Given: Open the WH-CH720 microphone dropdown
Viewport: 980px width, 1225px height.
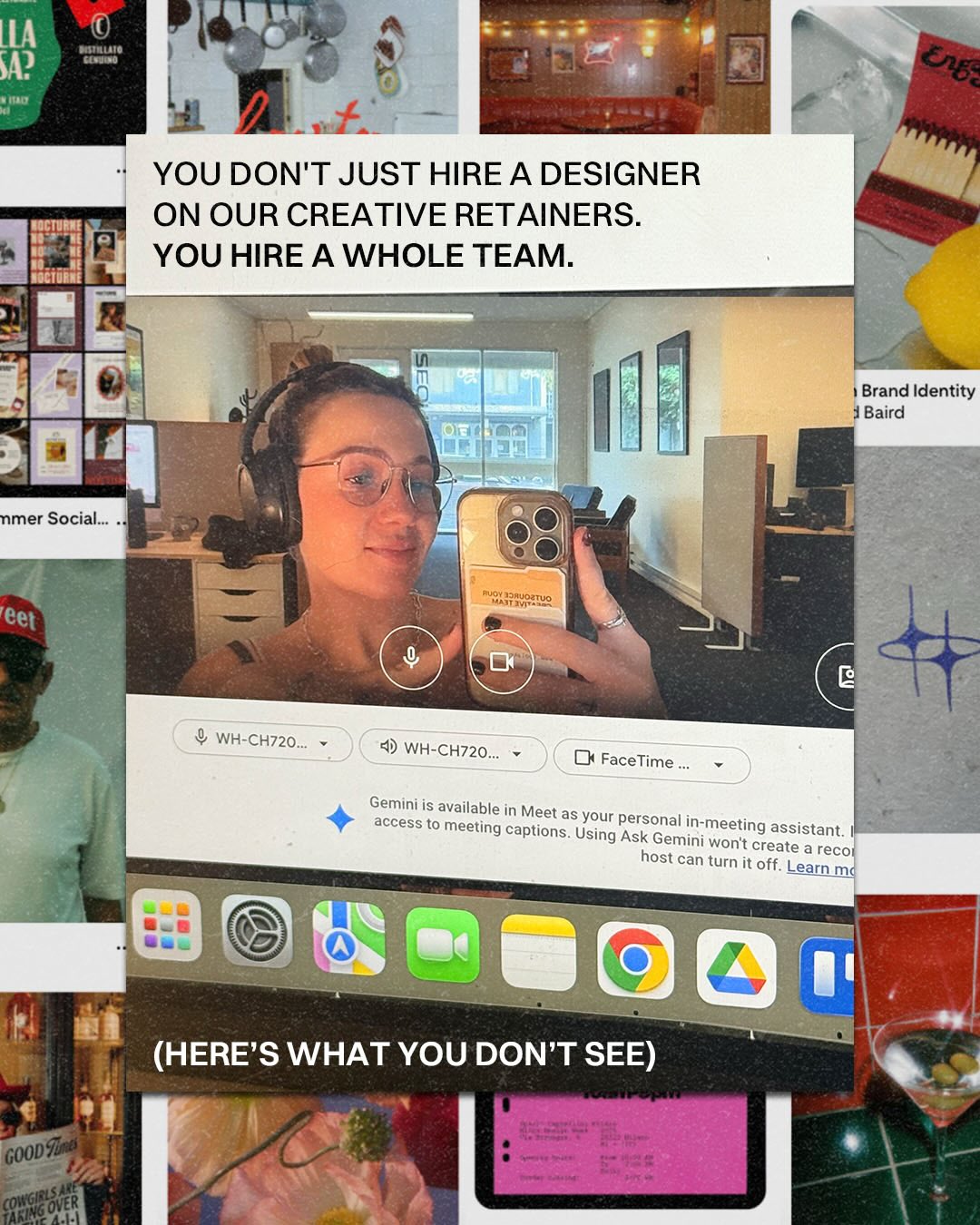Looking at the screenshot, I should [x=262, y=741].
